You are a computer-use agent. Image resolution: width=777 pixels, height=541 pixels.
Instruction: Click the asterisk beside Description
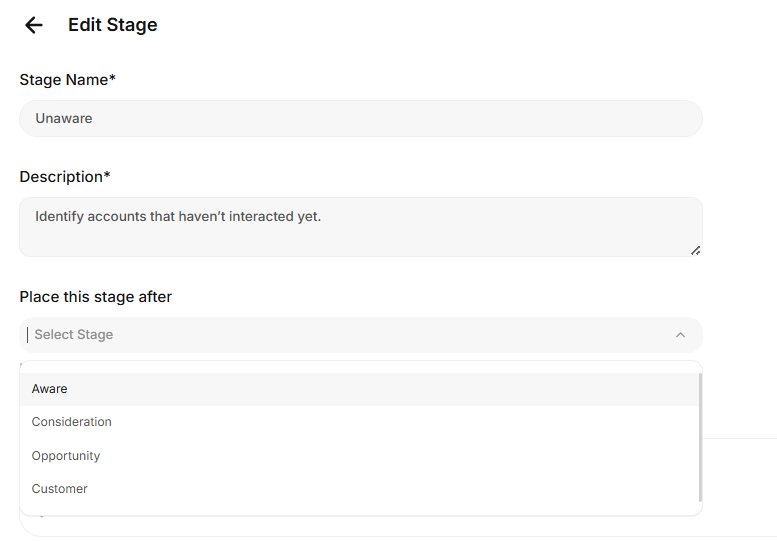[107, 176]
